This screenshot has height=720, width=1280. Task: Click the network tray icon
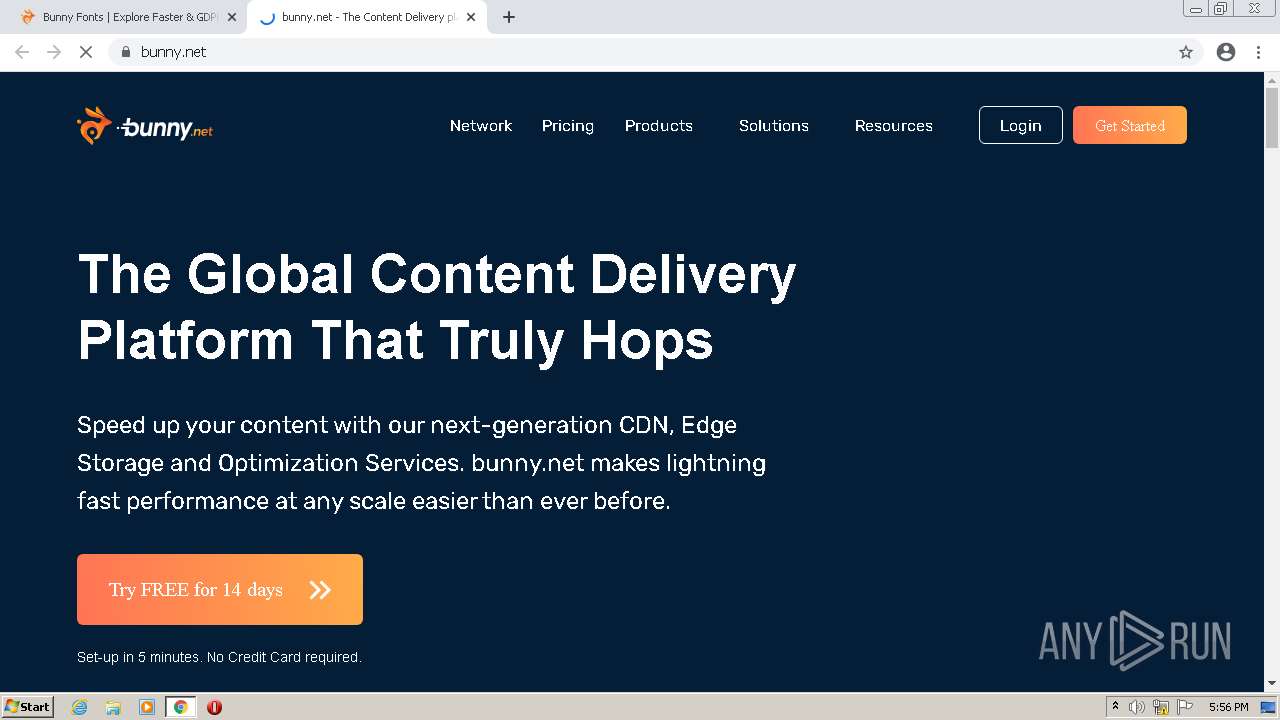[1161, 707]
